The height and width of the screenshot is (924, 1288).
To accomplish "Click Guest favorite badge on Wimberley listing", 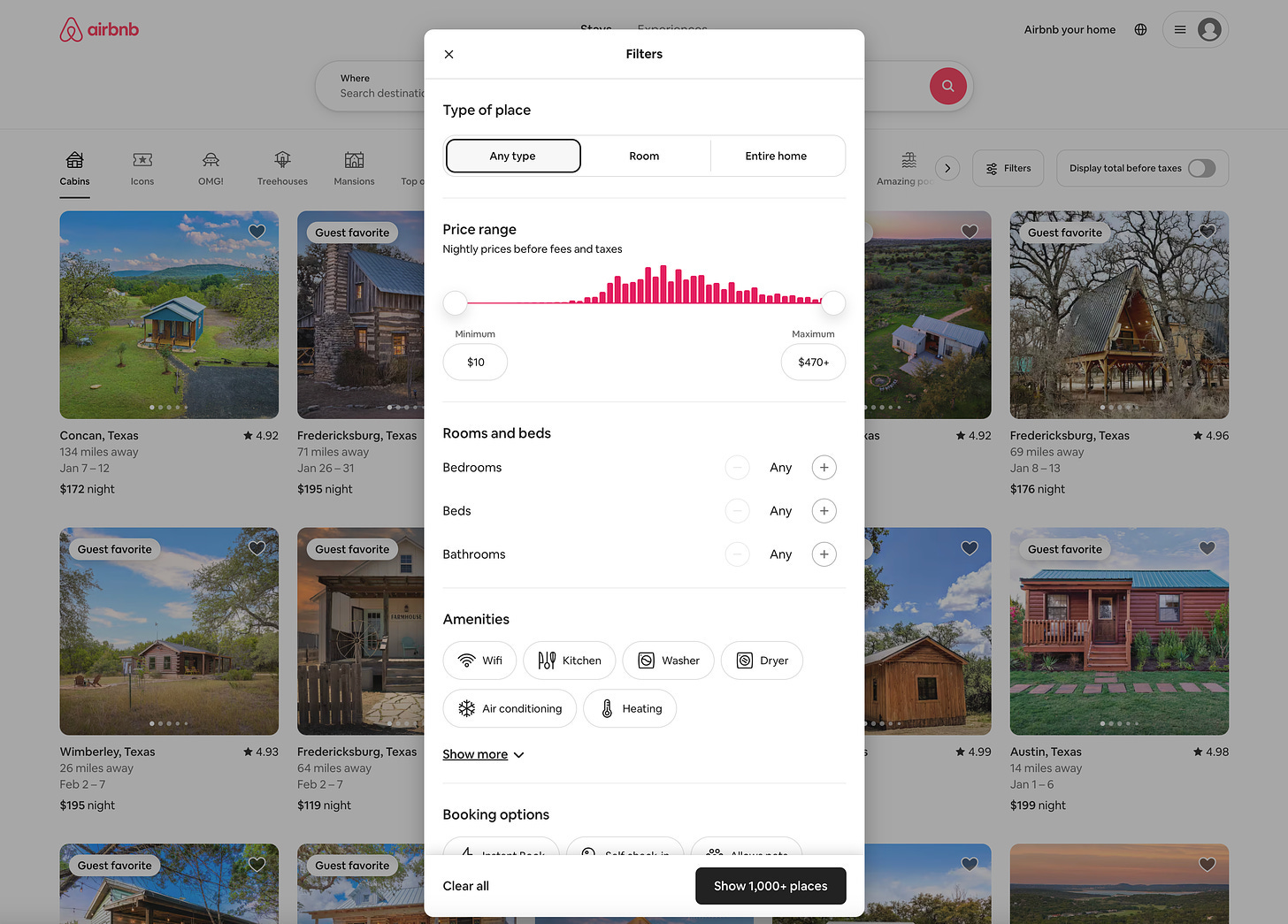I will [114, 549].
